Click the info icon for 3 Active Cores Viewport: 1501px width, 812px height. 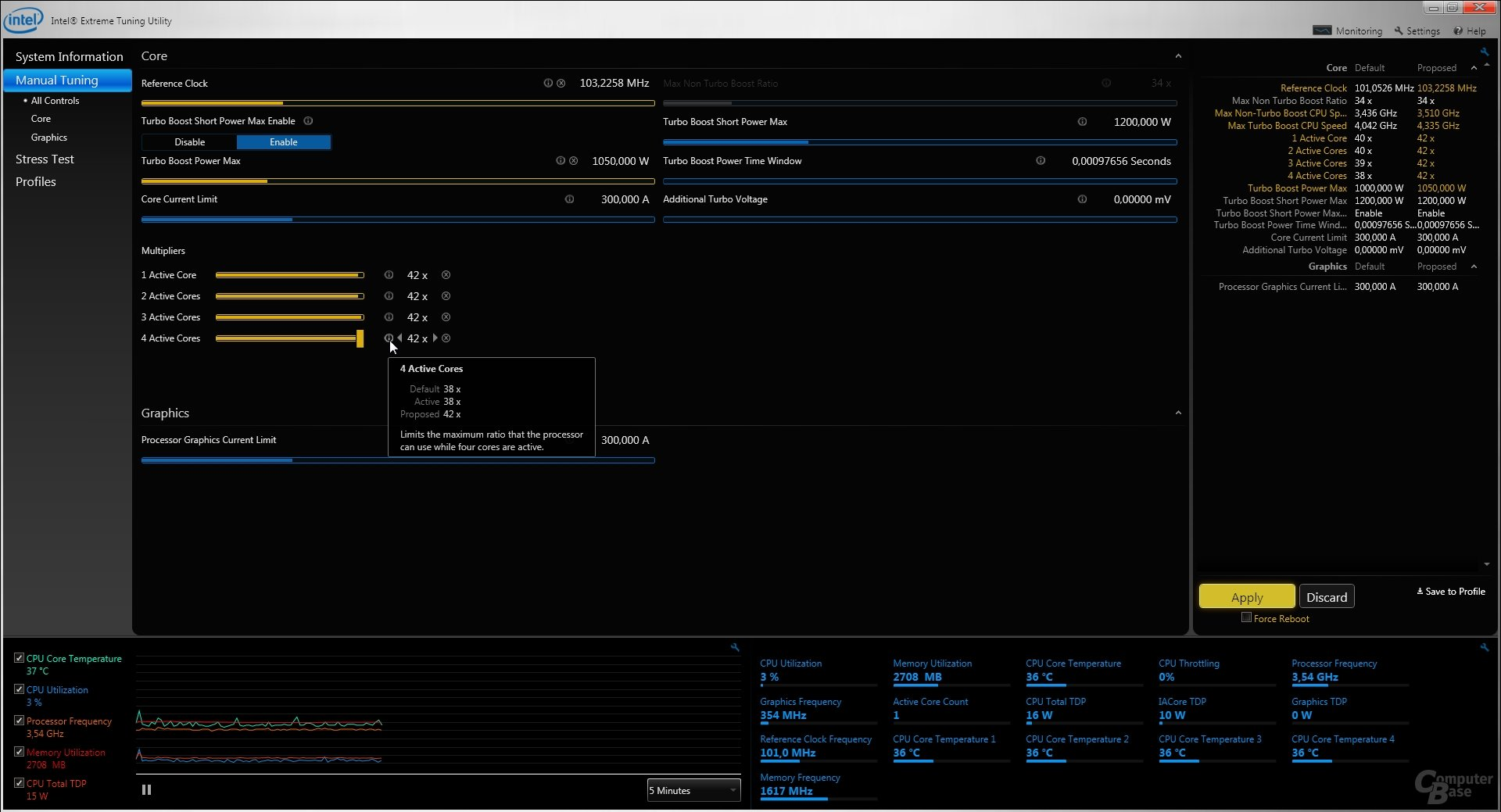coord(389,317)
